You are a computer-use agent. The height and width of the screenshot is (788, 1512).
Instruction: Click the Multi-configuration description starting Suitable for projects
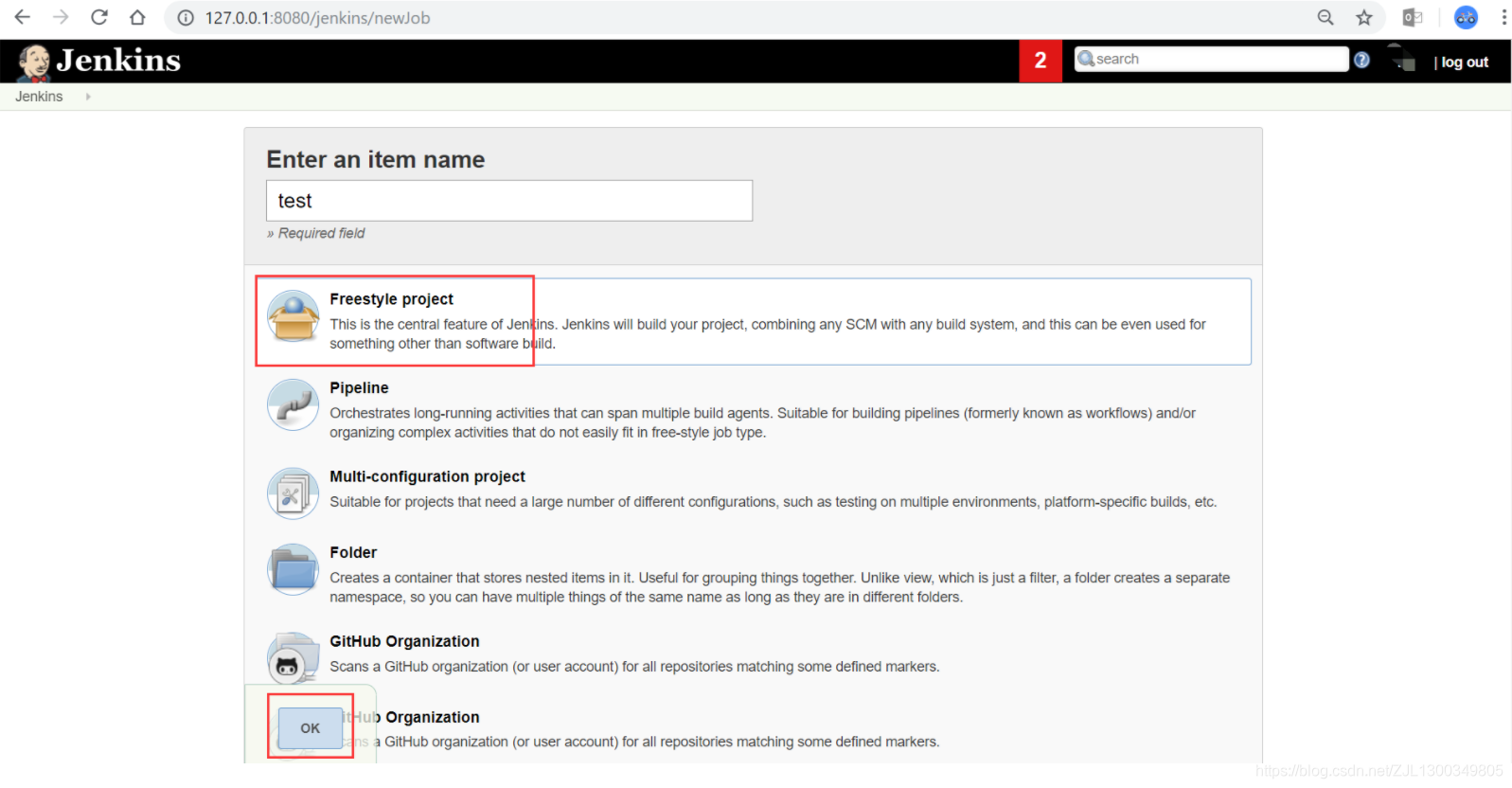pos(773,502)
